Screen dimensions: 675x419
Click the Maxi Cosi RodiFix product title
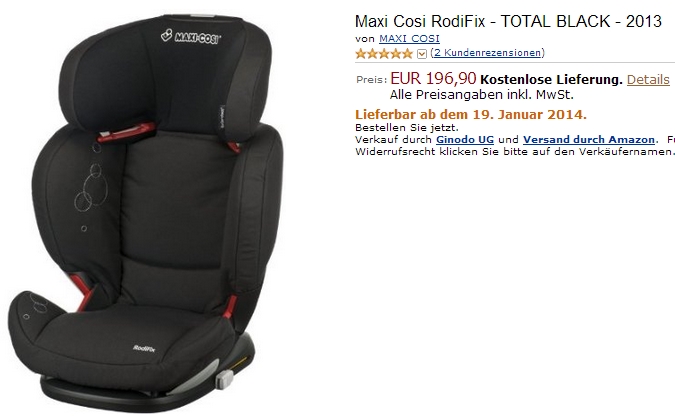coord(508,21)
